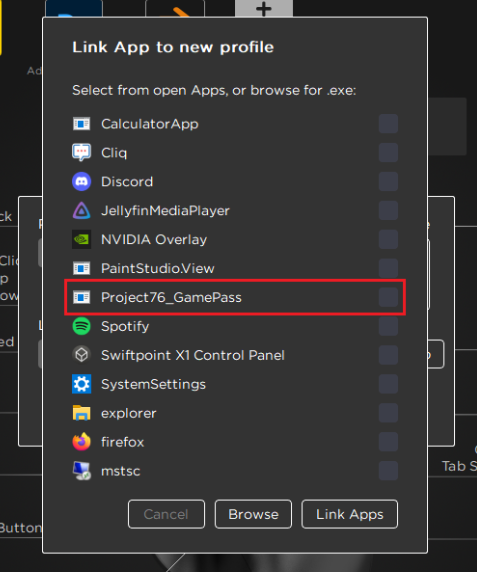
Task: Enable the Discord checkbox
Action: [388, 182]
